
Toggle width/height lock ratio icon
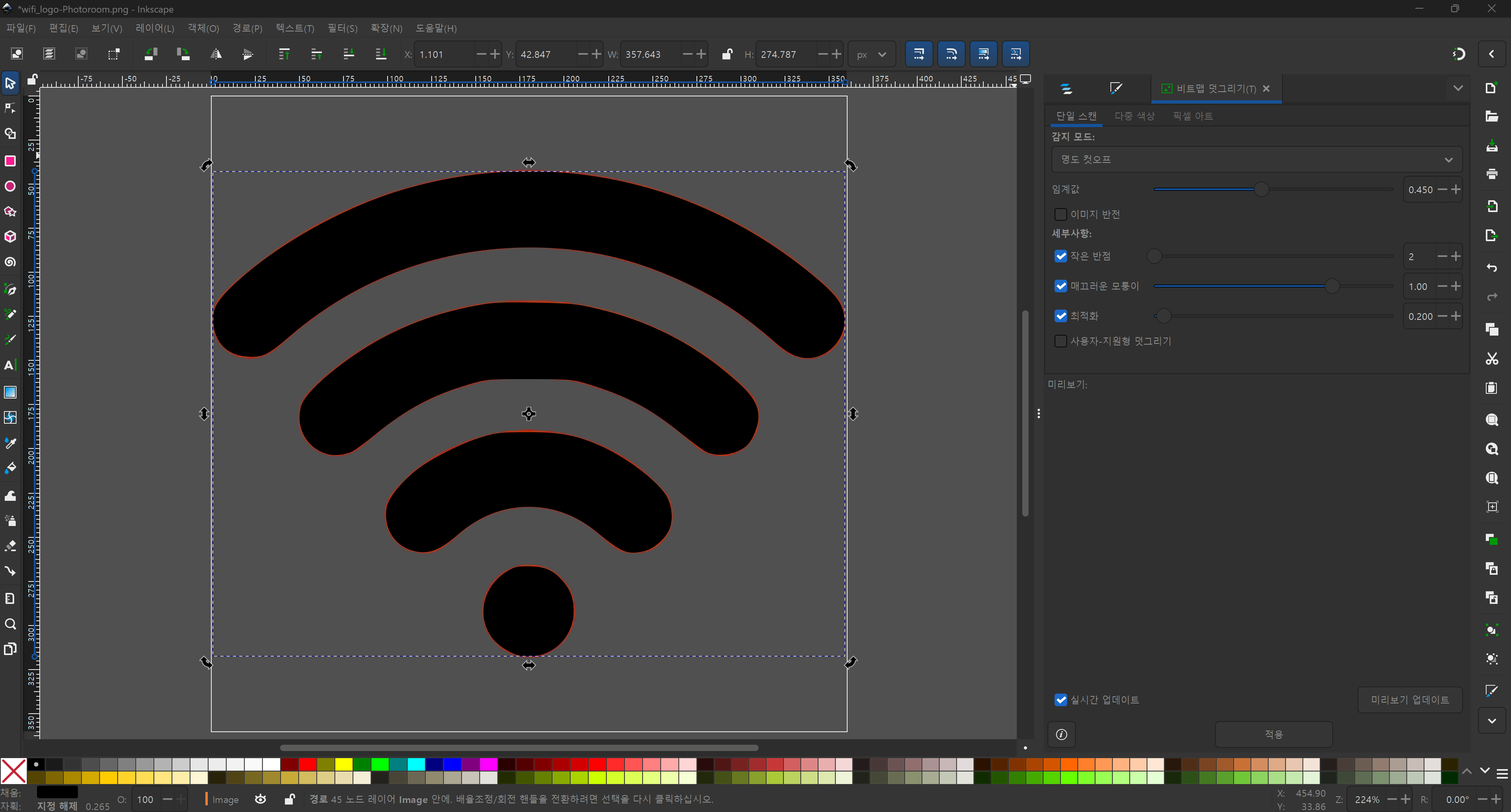(x=727, y=54)
